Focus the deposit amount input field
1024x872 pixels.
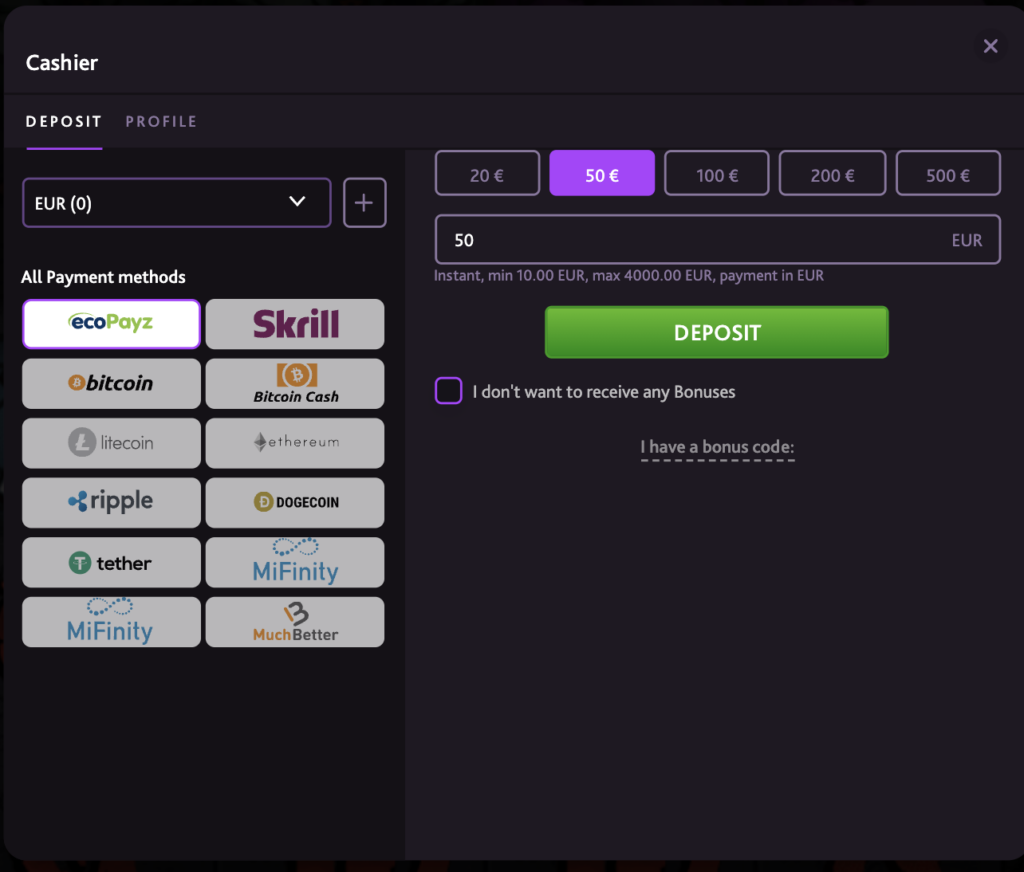click(718, 240)
